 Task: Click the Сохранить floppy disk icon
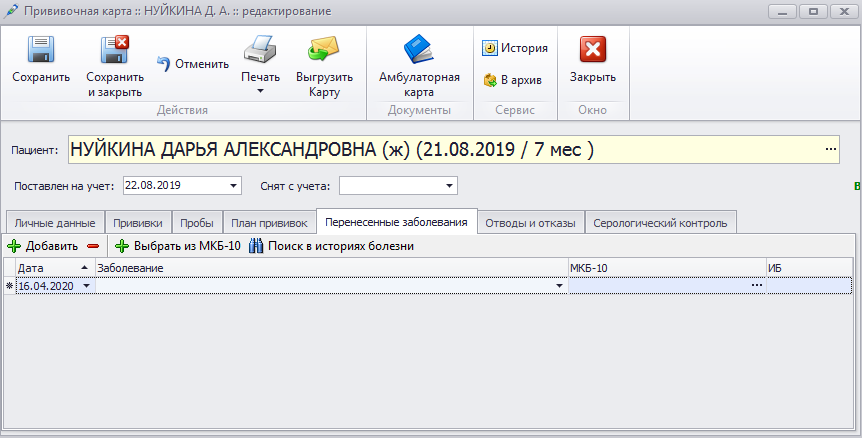(41, 52)
